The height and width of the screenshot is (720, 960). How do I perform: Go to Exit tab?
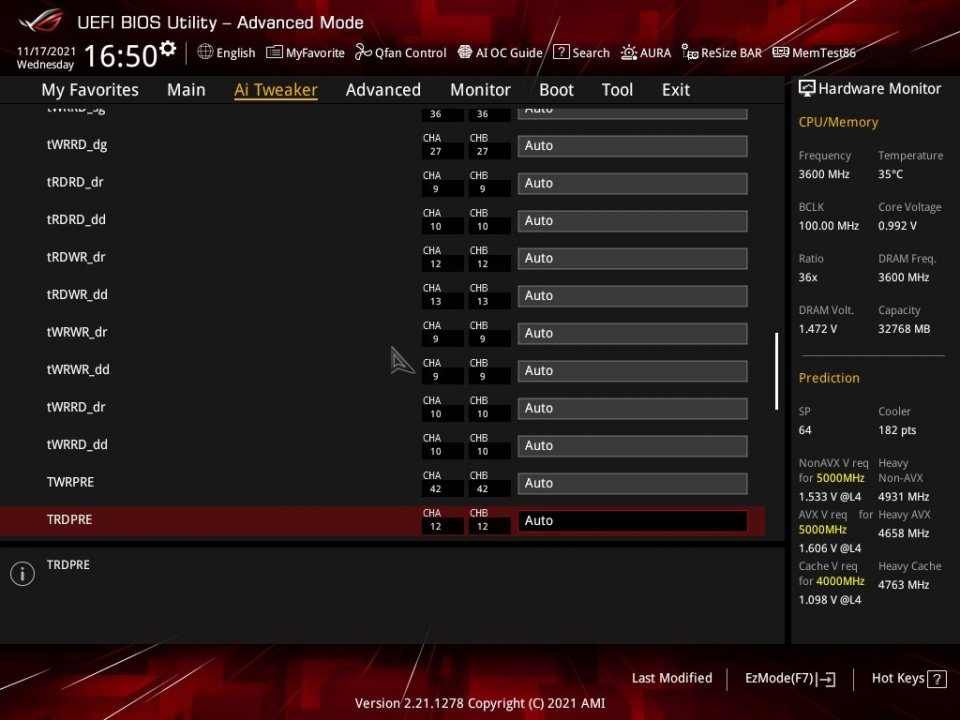click(x=676, y=90)
